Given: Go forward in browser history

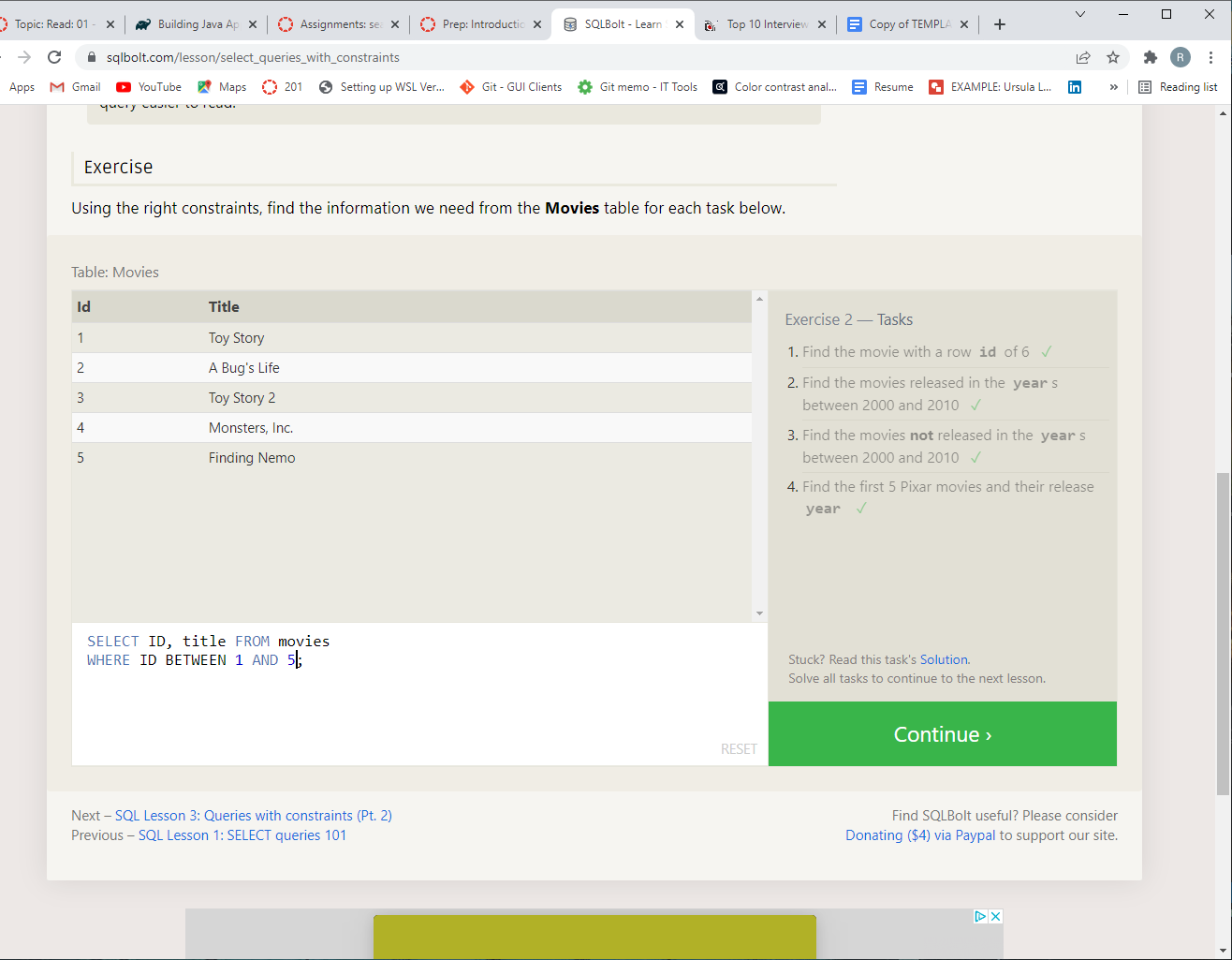Looking at the screenshot, I should 24,57.
